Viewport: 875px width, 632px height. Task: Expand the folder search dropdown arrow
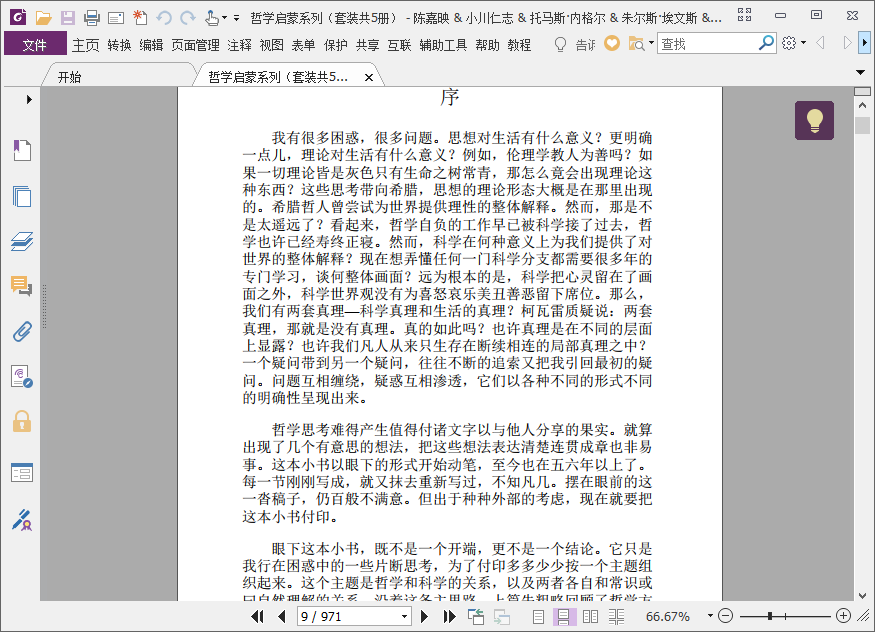tap(651, 43)
